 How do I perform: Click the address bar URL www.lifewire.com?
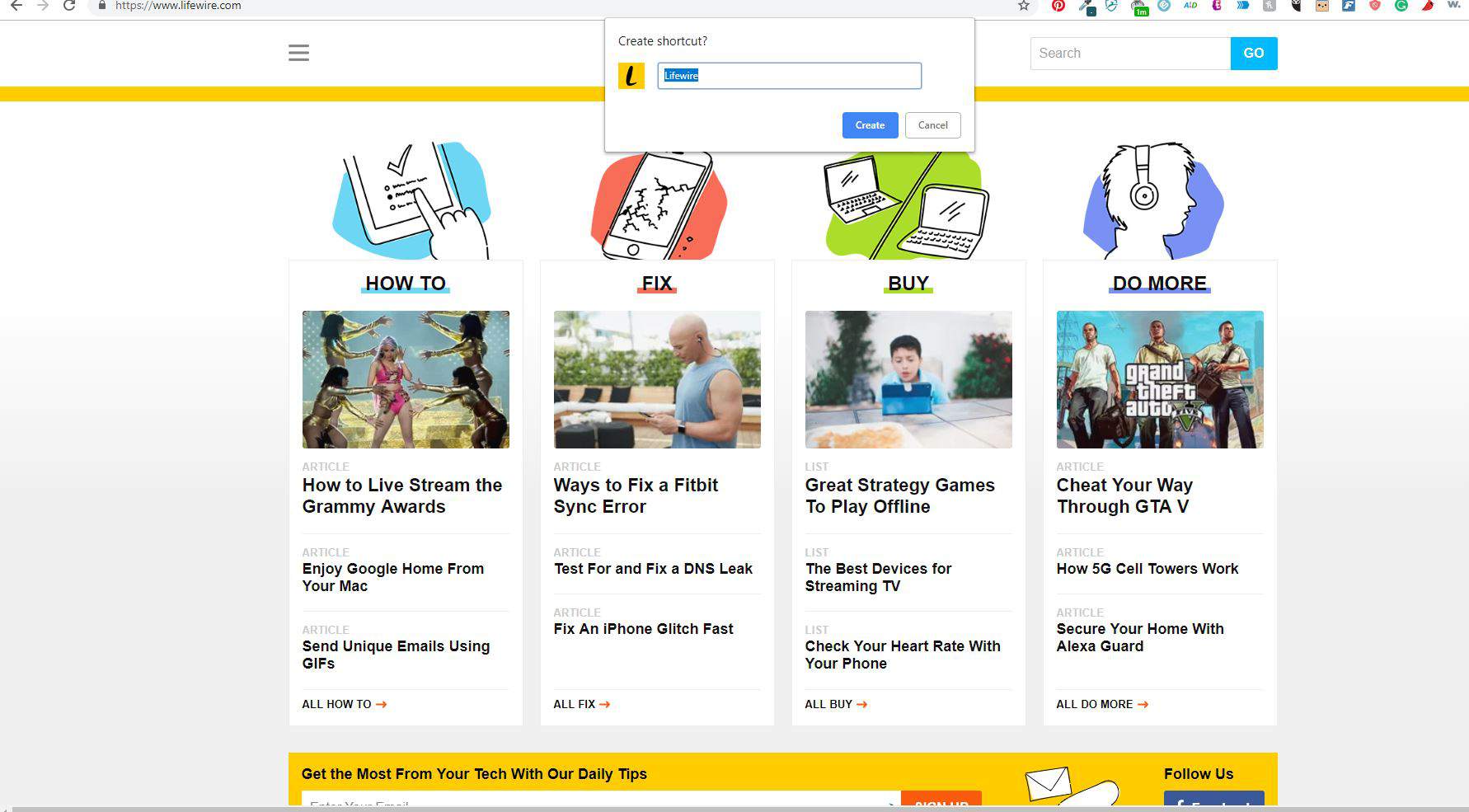(178, 5)
